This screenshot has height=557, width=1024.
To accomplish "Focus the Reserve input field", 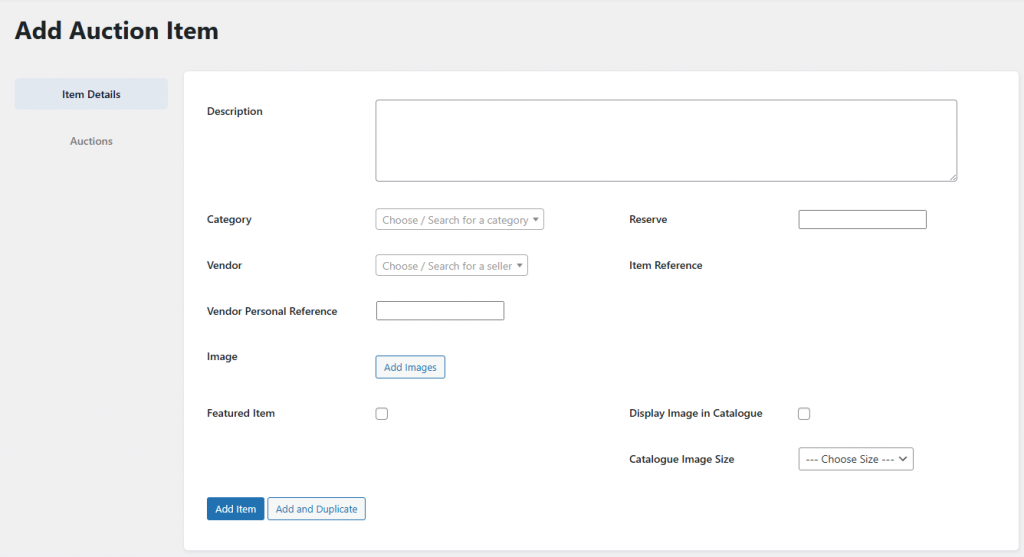I will tap(862, 219).
